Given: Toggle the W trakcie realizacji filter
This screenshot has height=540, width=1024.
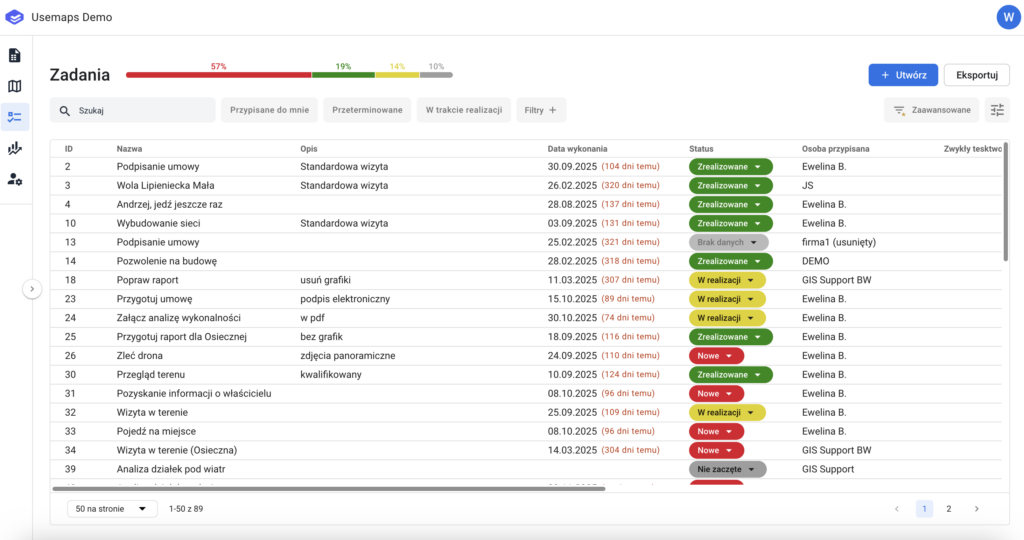Looking at the screenshot, I should click(464, 110).
